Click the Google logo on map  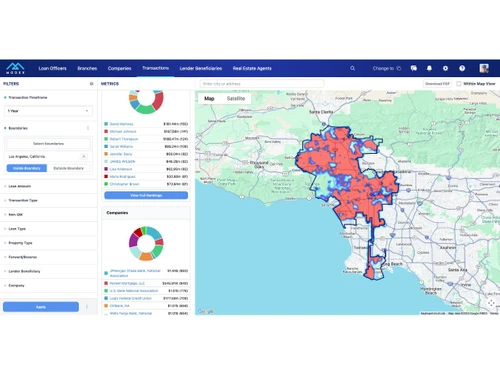click(206, 311)
